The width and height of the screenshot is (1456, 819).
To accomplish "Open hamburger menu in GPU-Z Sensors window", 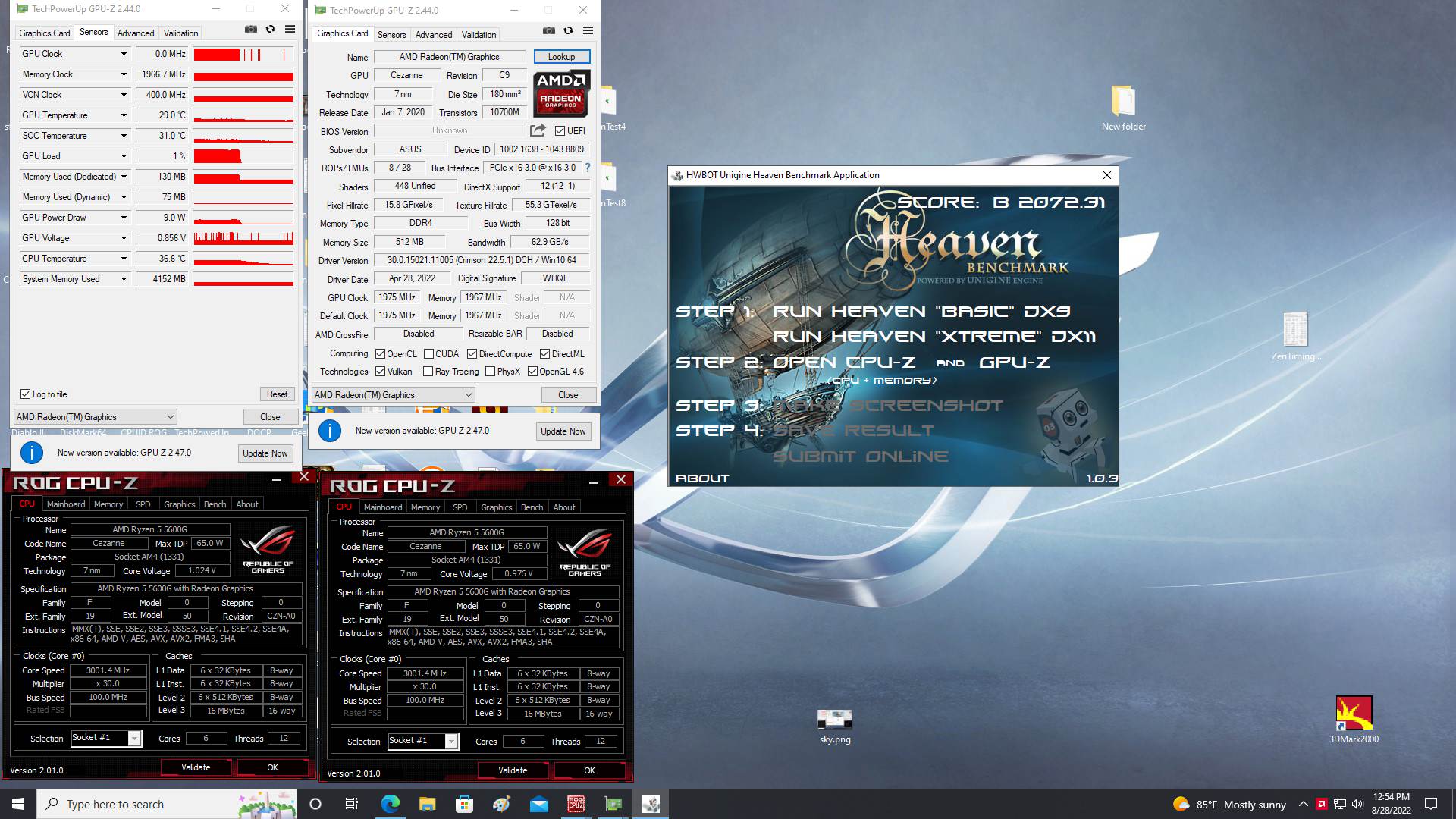I will point(290,30).
